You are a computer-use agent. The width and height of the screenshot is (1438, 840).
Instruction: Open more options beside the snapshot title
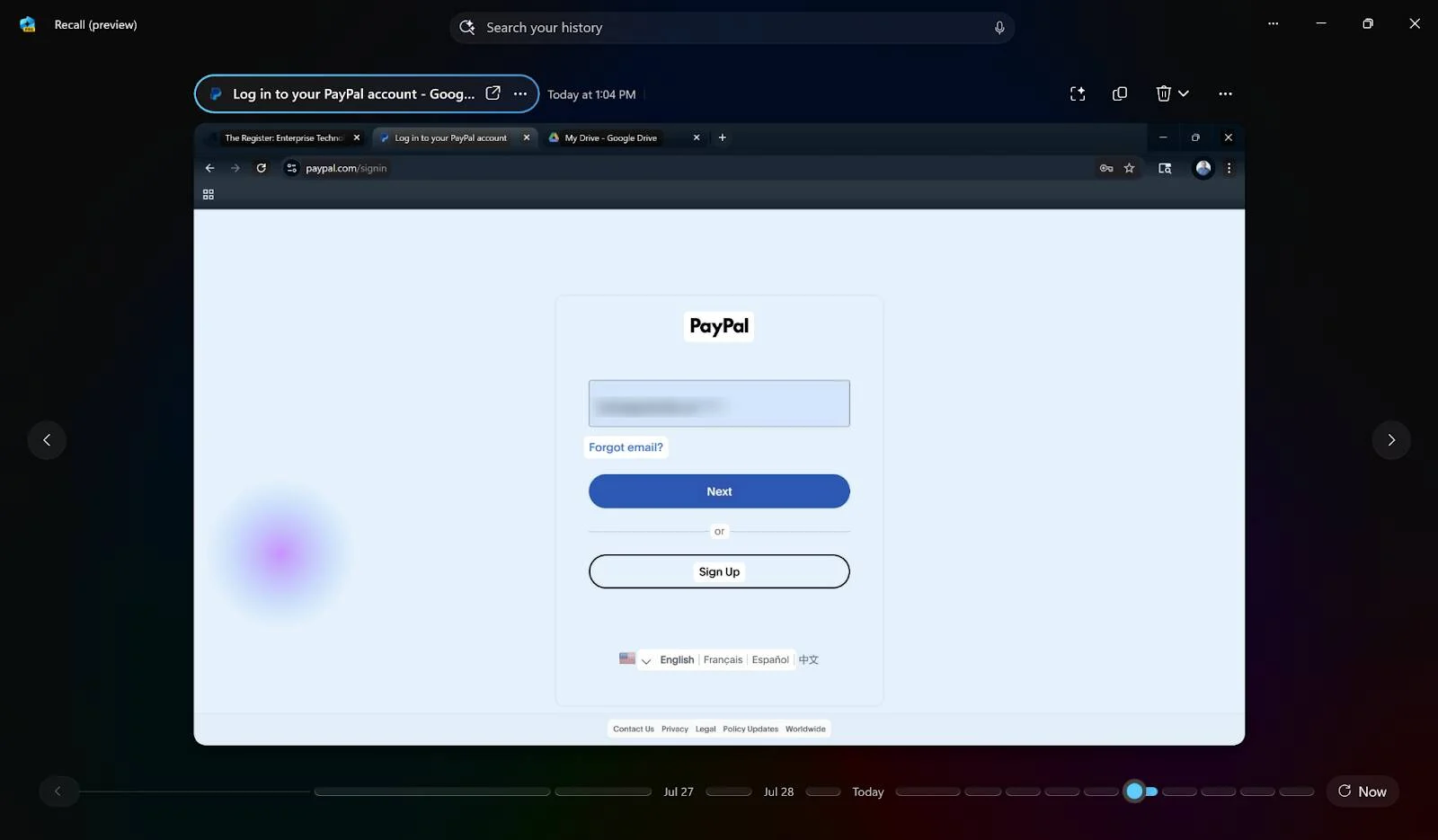(x=520, y=93)
